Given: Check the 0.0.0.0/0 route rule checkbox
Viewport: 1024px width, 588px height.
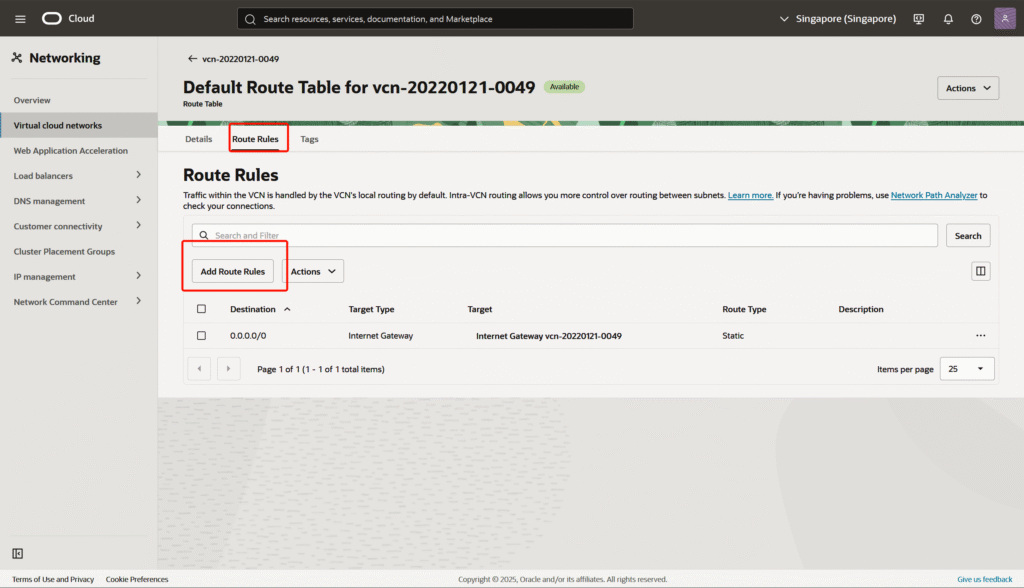Looking at the screenshot, I should click(202, 336).
